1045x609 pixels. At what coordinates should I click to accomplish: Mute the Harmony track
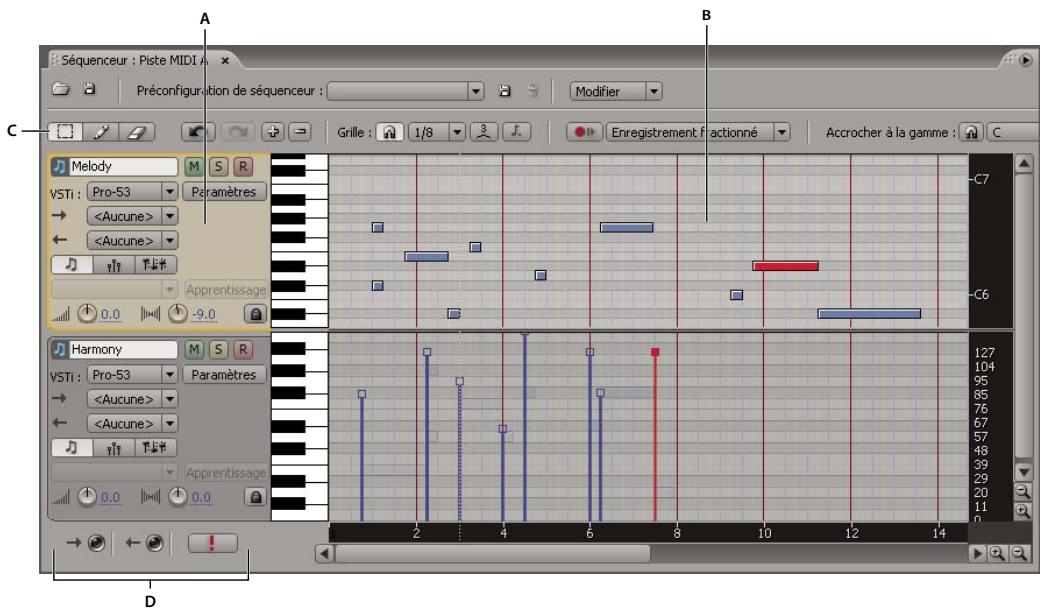pos(194,349)
